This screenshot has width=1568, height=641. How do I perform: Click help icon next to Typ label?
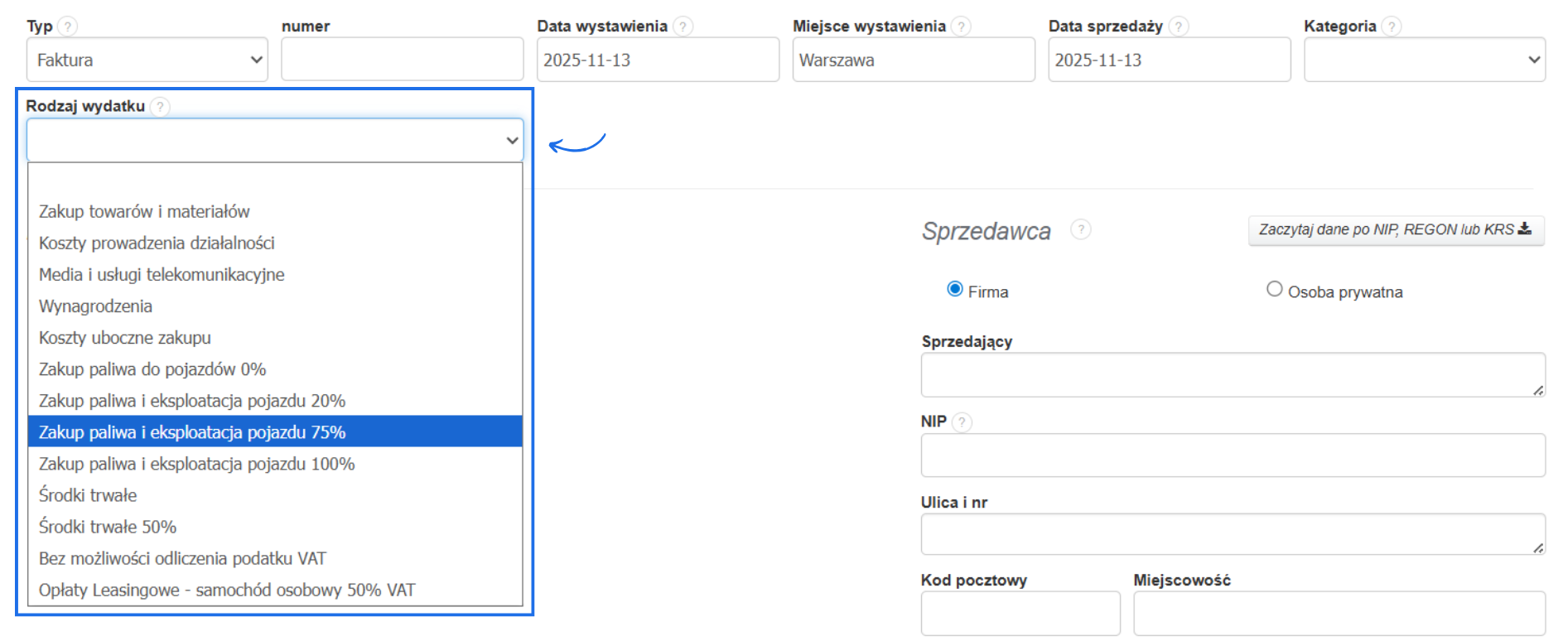click(x=68, y=27)
